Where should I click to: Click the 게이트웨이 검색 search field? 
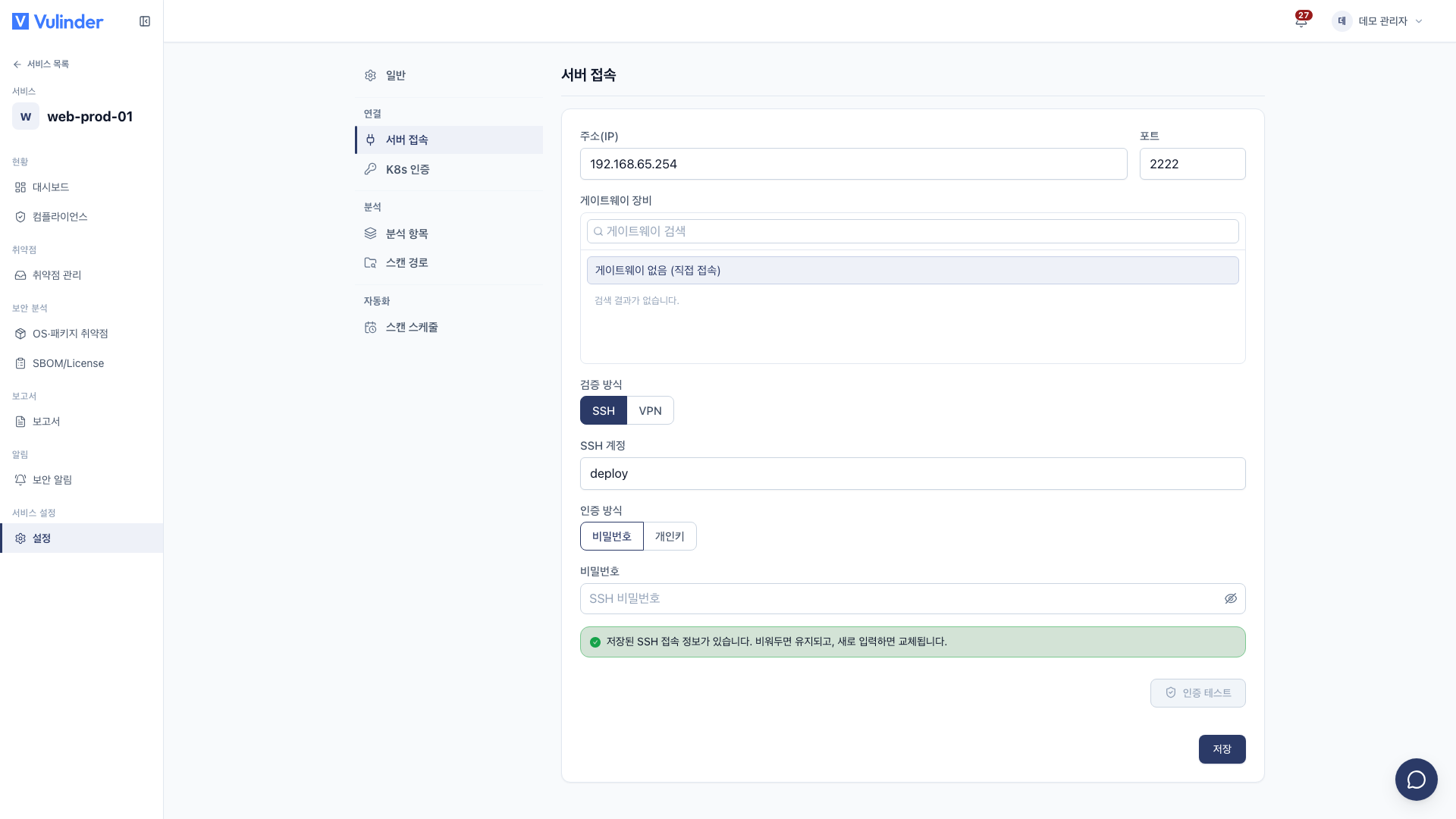(x=912, y=231)
